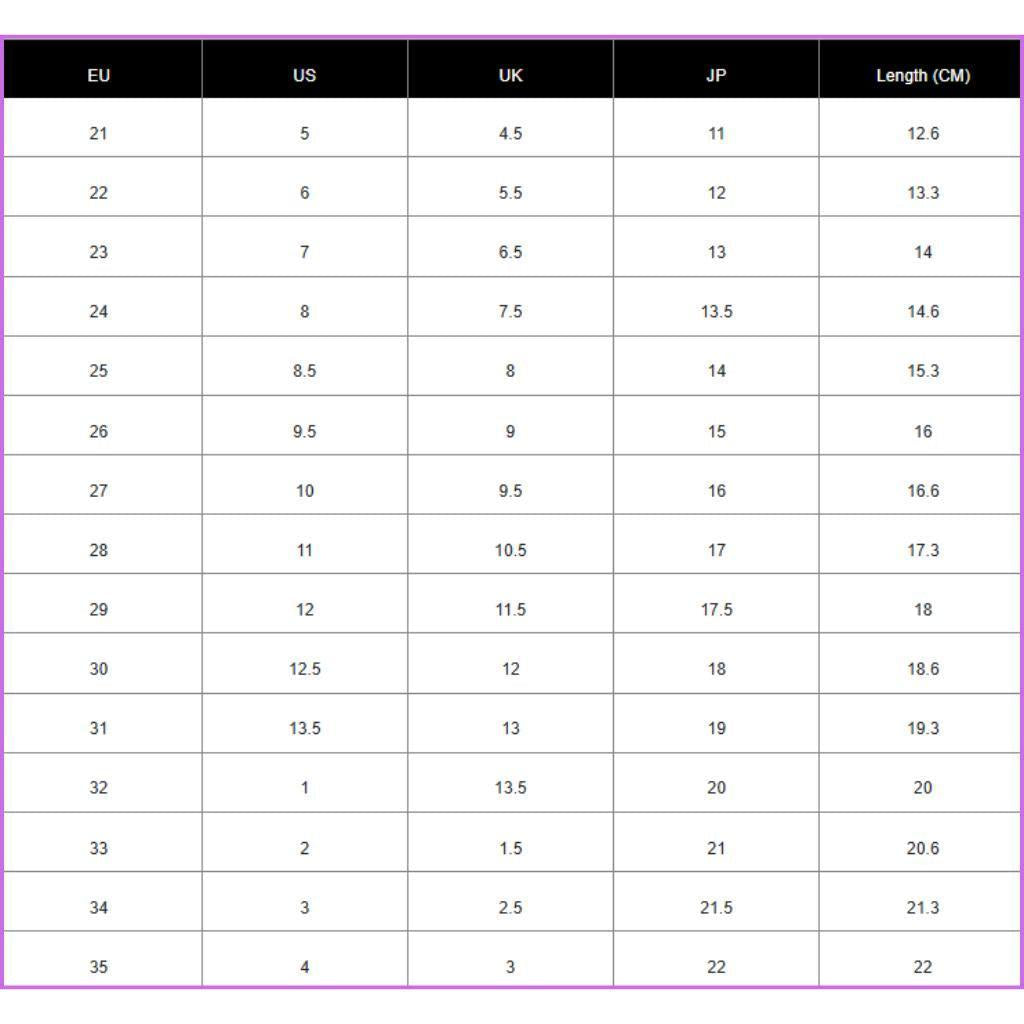Select UK size 10.5 cell
The width and height of the screenshot is (1024, 1024).
[510, 550]
